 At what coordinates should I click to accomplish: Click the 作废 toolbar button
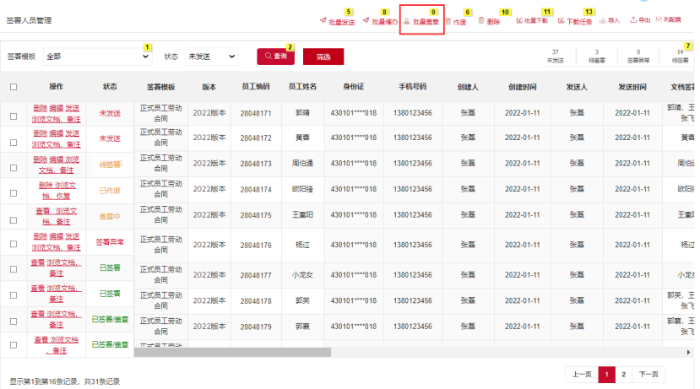coord(456,21)
